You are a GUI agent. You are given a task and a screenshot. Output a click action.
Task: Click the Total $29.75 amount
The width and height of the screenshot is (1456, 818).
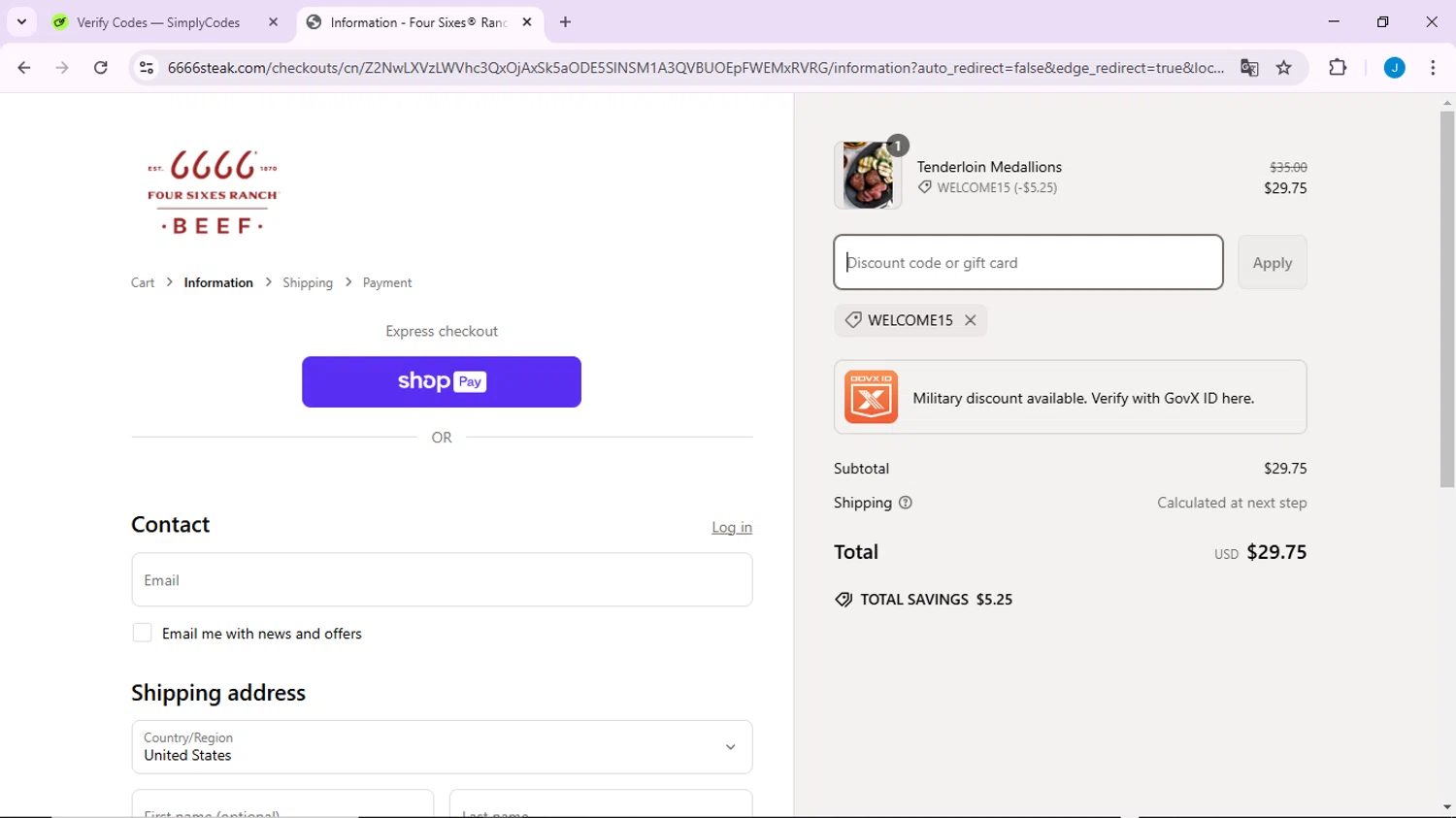[1276, 552]
